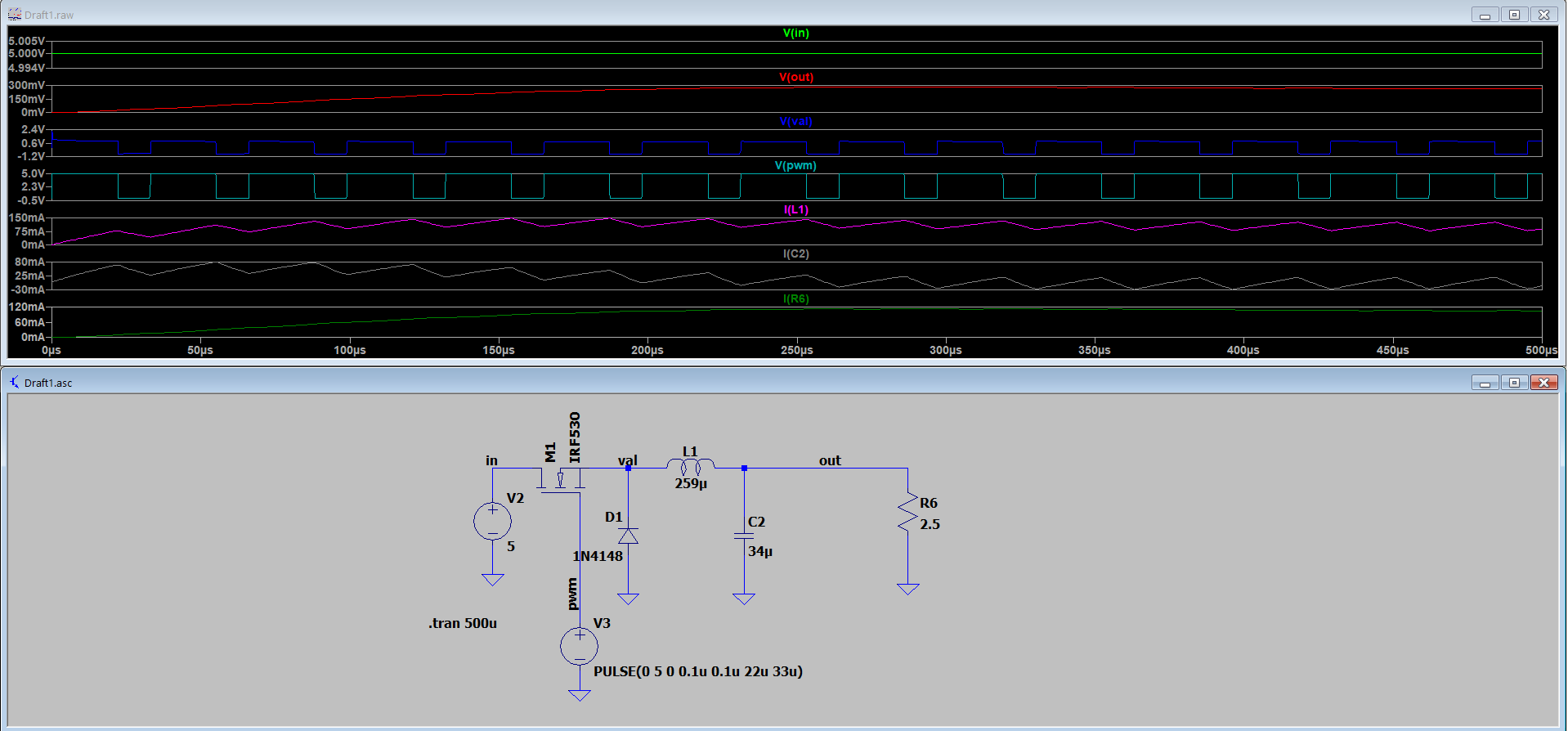Select voltage source V3 symbol
The height and width of the screenshot is (731, 1568).
point(579,646)
